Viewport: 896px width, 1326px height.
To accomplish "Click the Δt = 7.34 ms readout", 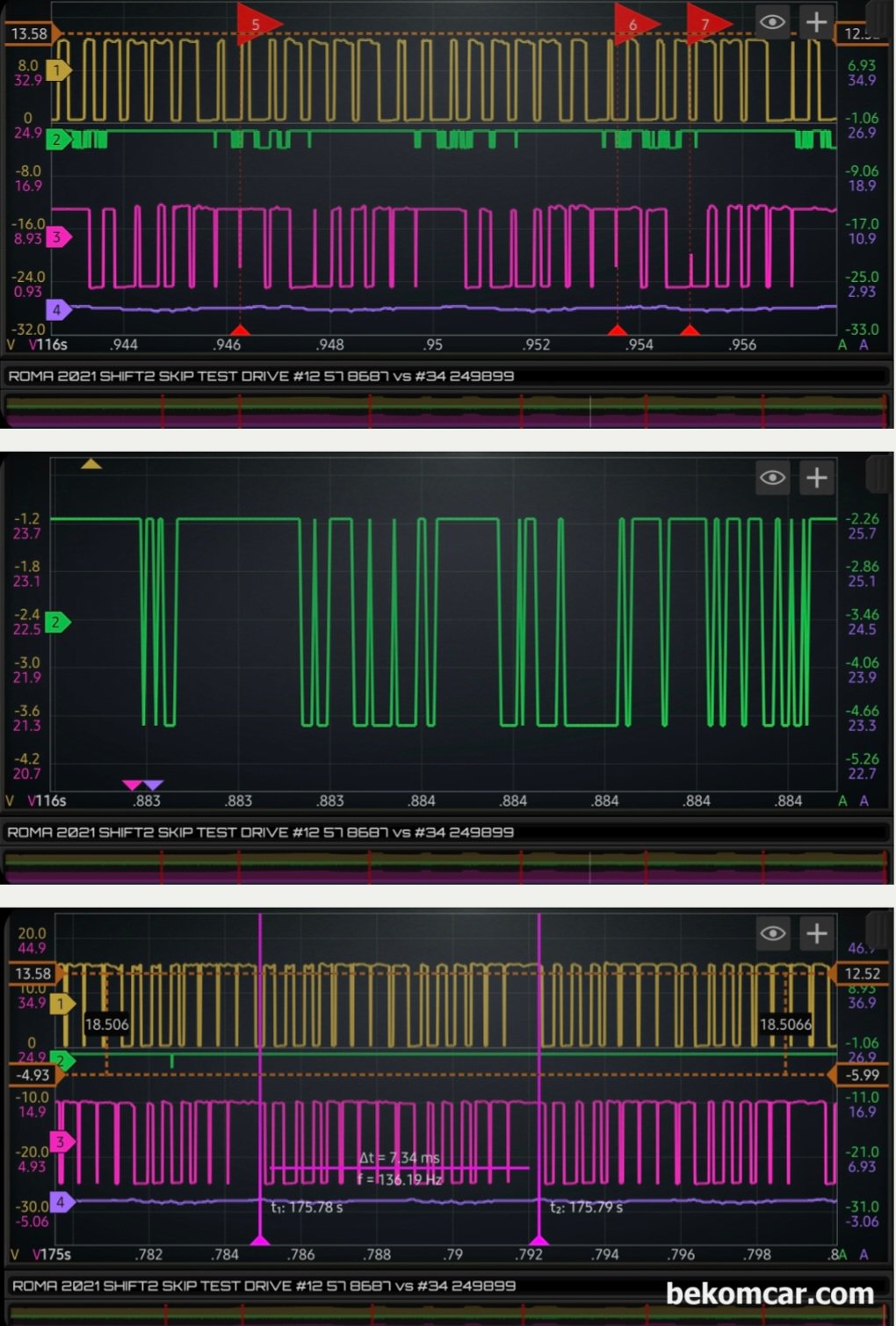I will point(400,1157).
